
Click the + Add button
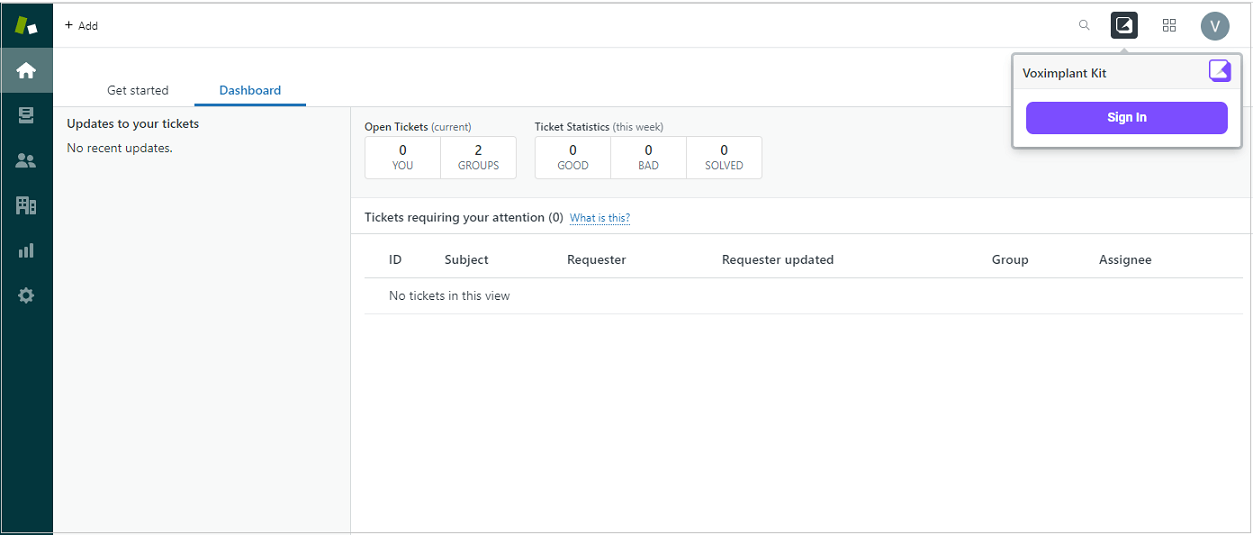pyautogui.click(x=81, y=25)
